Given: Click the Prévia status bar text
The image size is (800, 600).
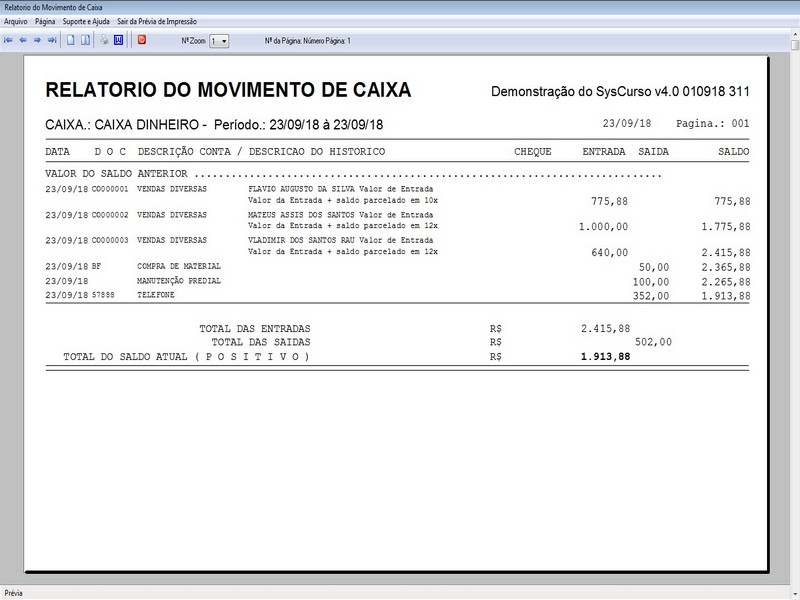Looking at the screenshot, I should coord(13,593).
